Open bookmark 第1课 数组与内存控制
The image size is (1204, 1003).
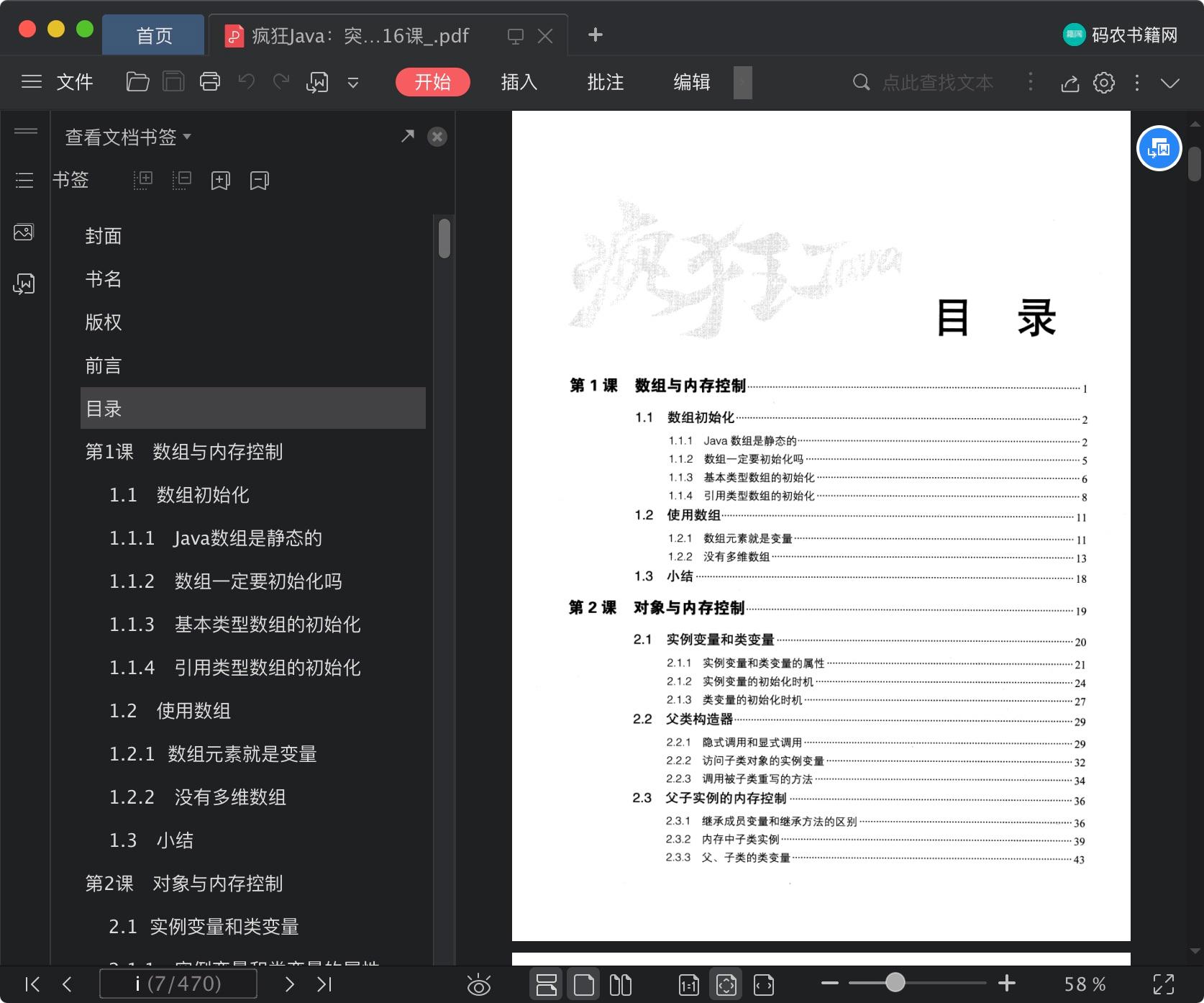(184, 452)
